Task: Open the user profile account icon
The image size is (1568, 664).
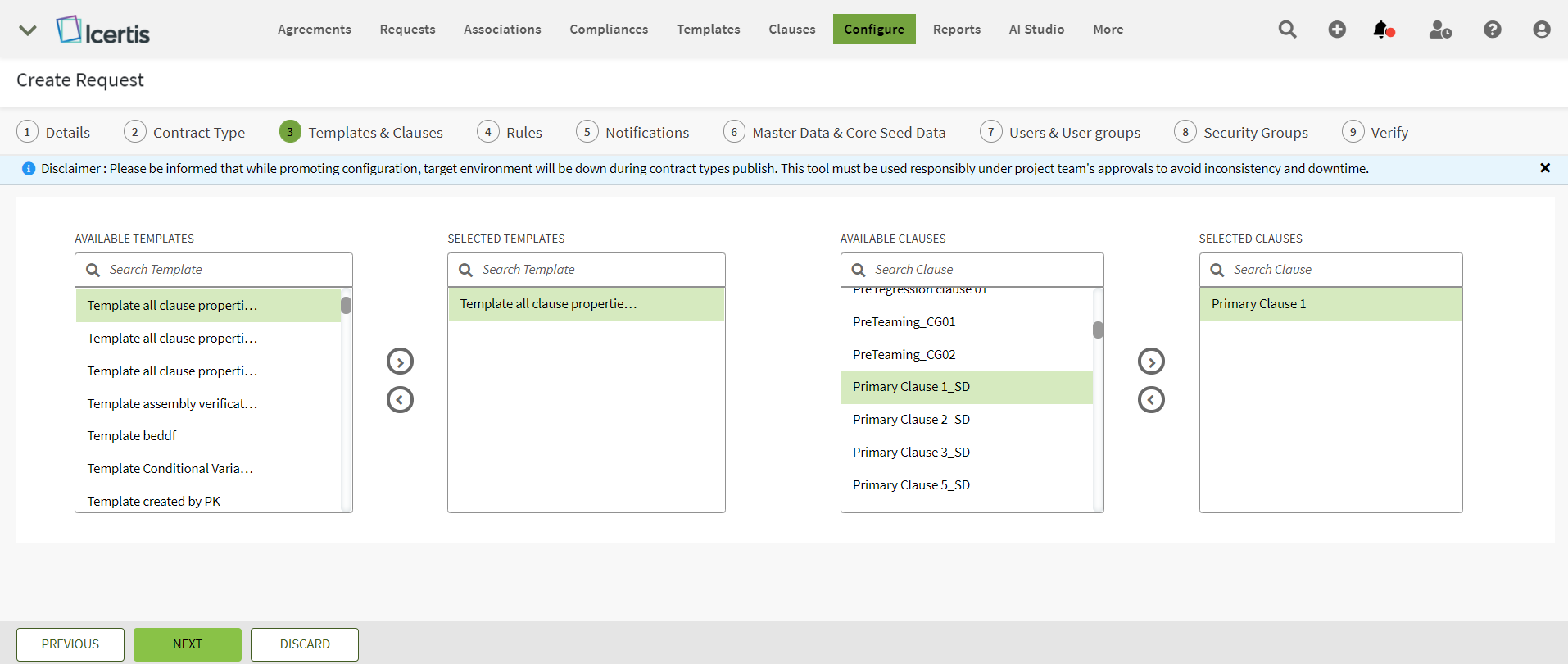Action: point(1541,30)
